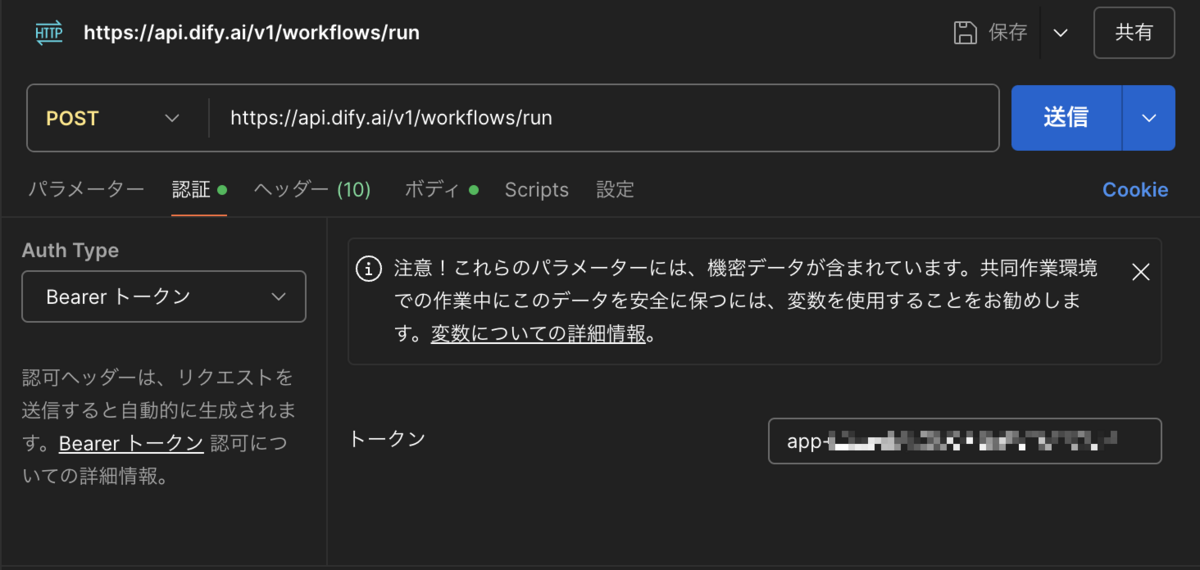The height and width of the screenshot is (570, 1200).
Task: Expand the send button options arrow
Action: 1149,118
